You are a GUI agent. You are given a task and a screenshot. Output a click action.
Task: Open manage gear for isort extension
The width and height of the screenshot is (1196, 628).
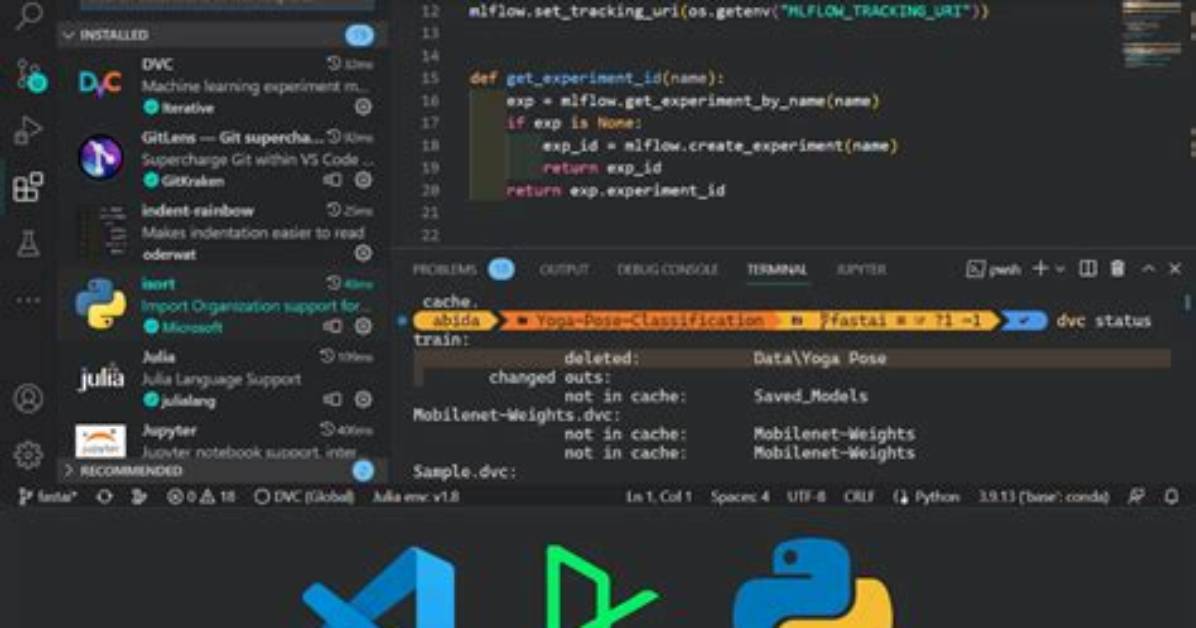coord(364,327)
